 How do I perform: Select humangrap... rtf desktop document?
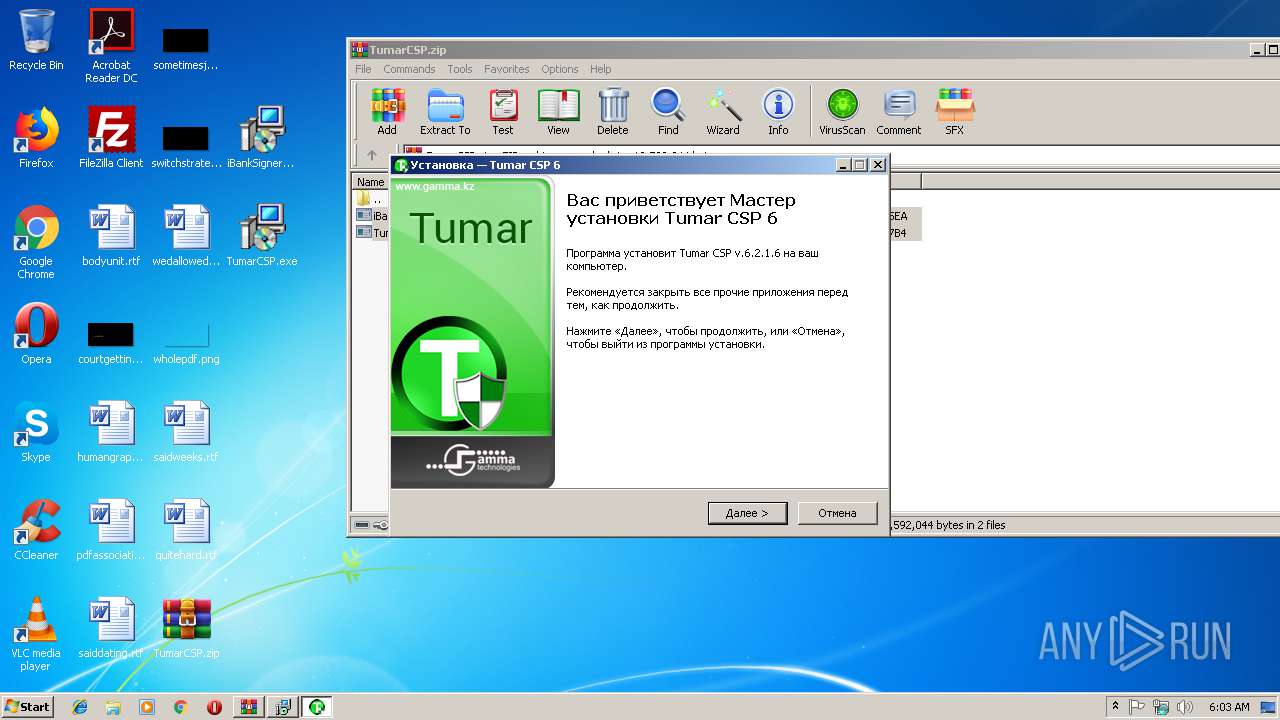pyautogui.click(x=111, y=432)
